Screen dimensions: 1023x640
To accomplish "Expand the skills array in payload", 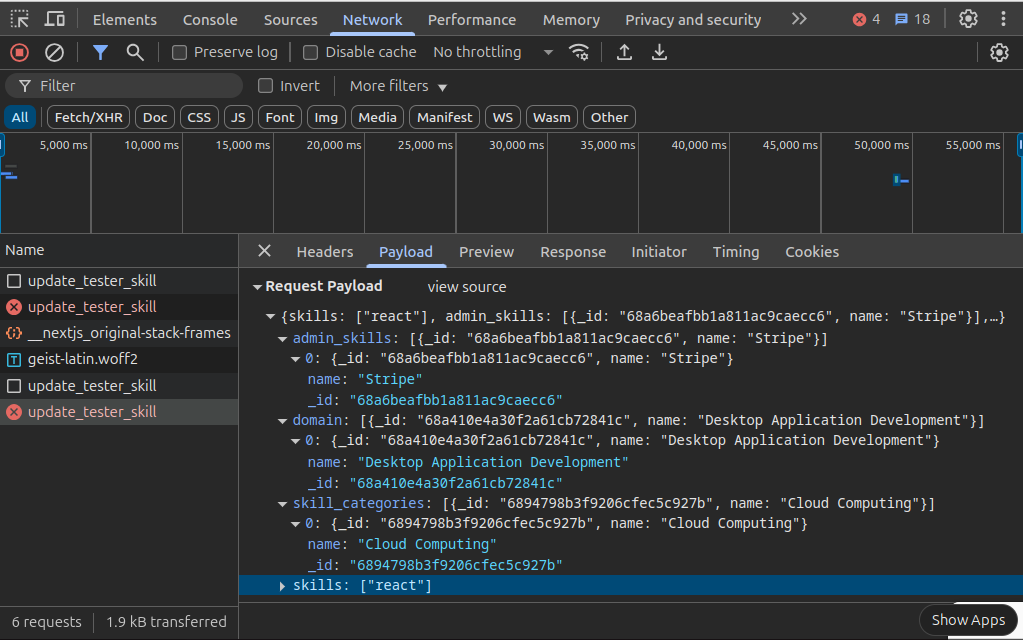I will 283,586.
